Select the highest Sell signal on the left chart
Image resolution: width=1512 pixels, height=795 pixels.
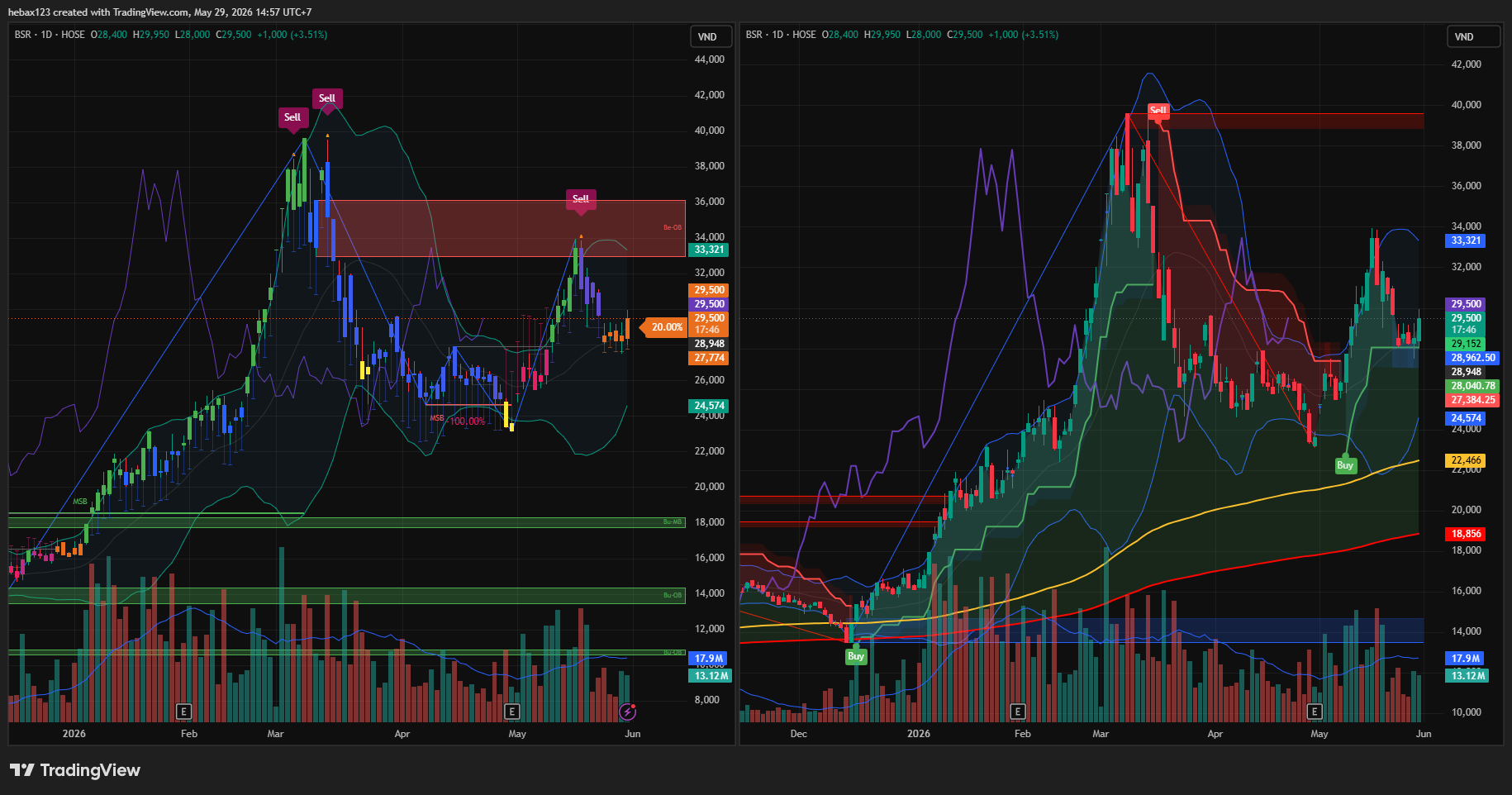[x=327, y=99]
